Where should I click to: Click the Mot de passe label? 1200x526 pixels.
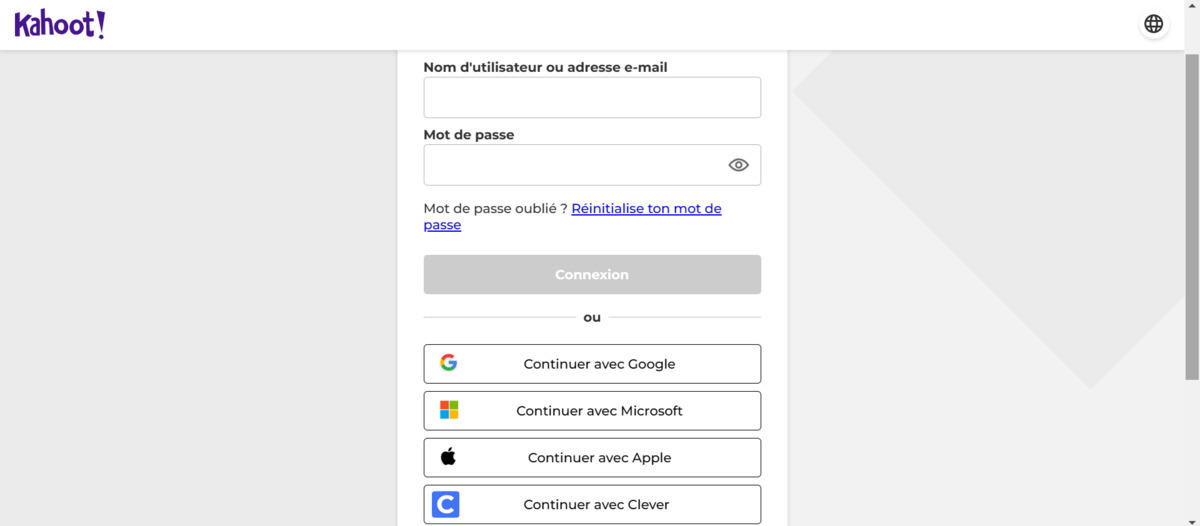point(469,134)
